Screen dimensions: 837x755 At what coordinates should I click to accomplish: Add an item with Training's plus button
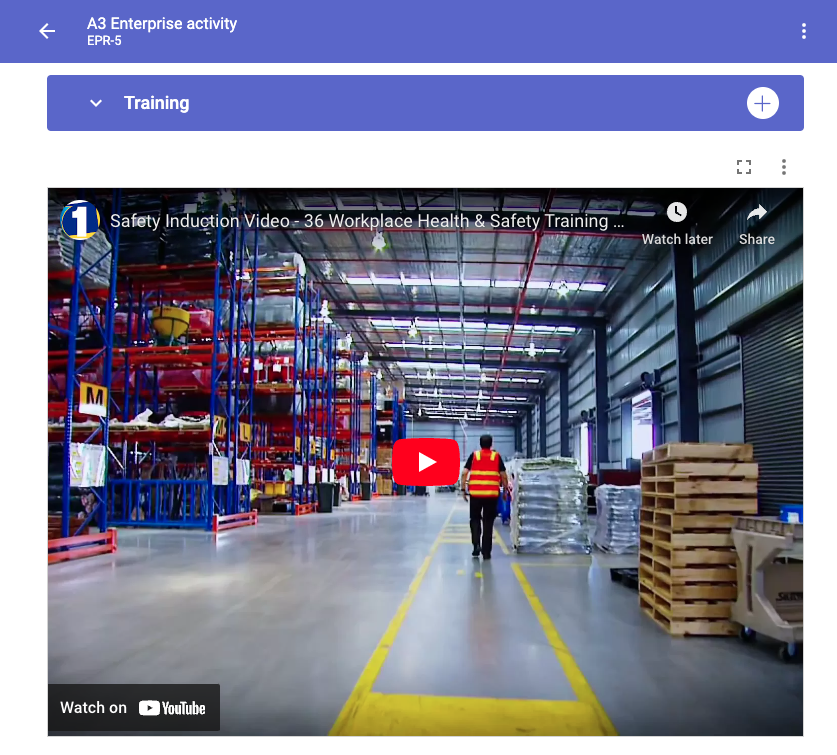(x=762, y=103)
